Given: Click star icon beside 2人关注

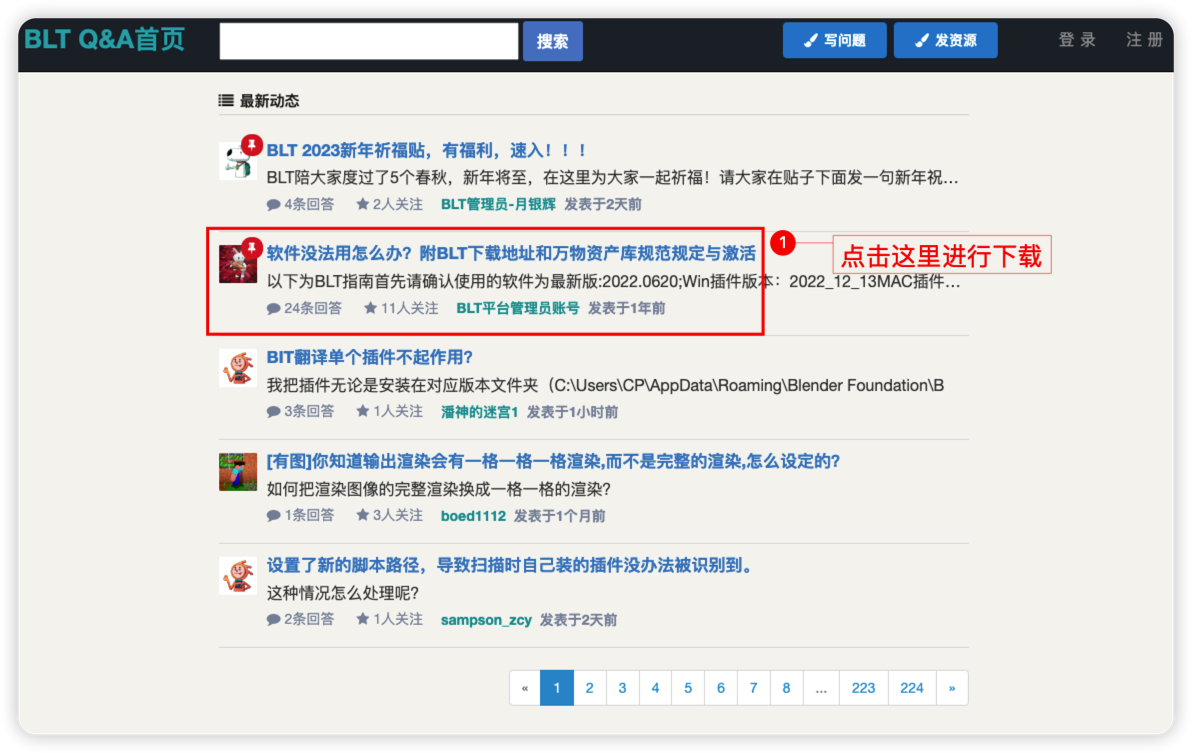Looking at the screenshot, I should (x=363, y=204).
